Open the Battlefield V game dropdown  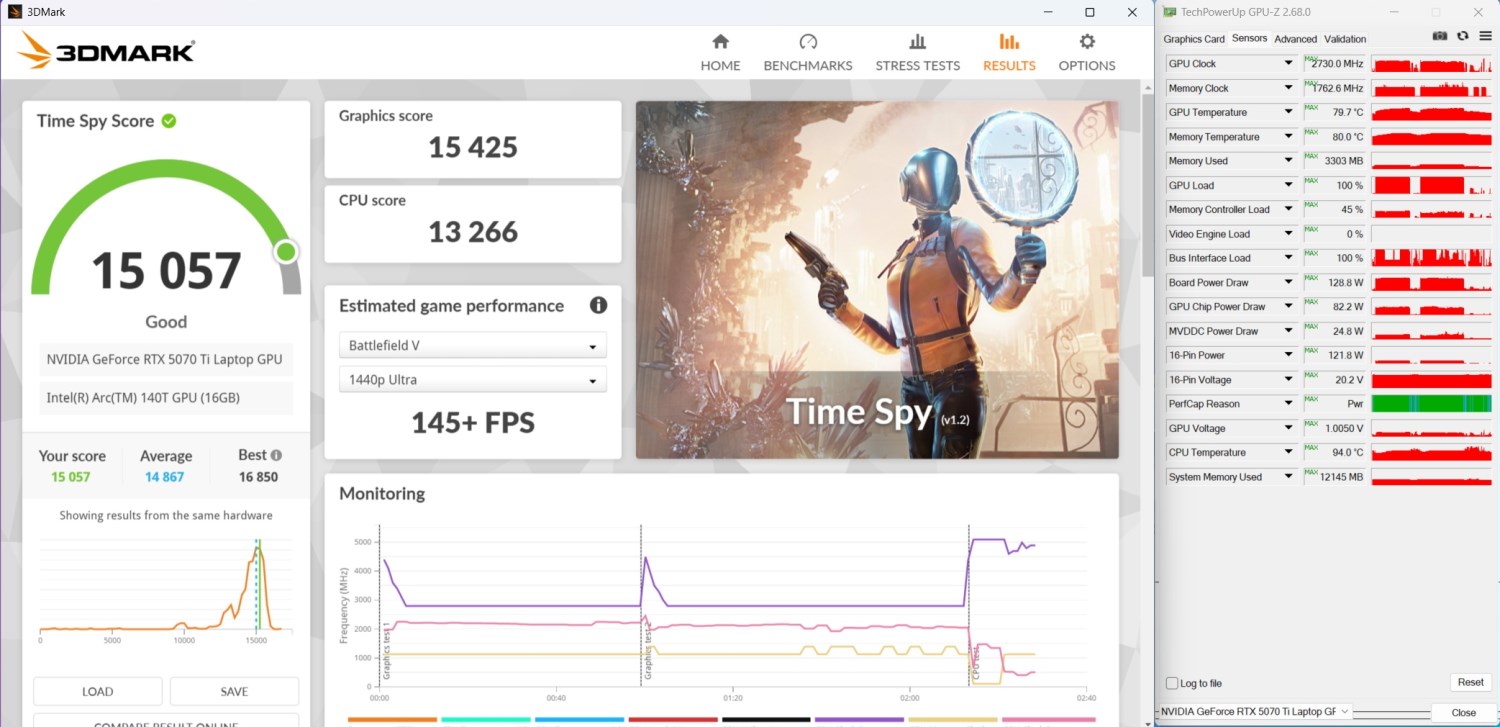click(473, 346)
